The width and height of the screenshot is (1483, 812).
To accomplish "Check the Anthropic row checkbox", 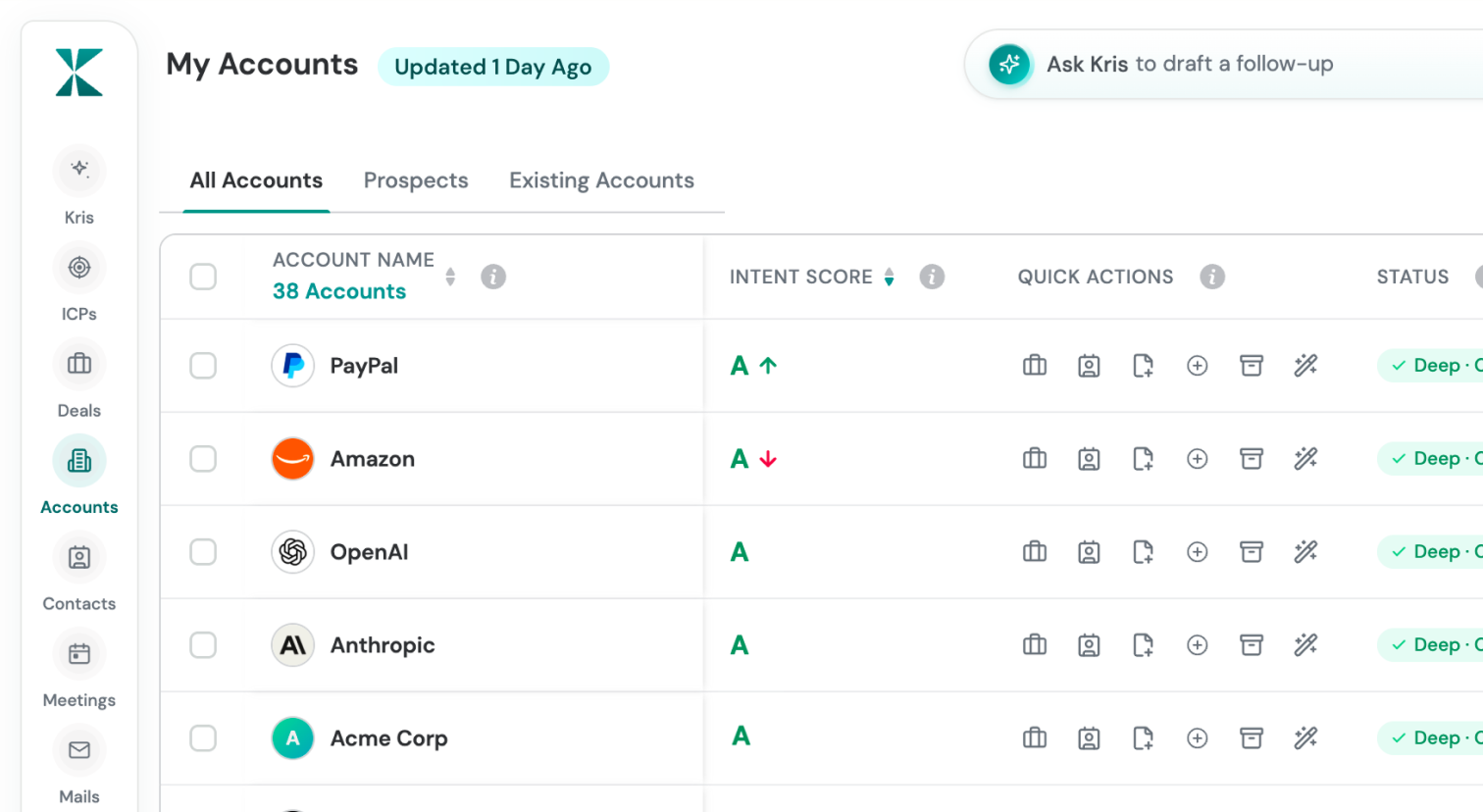I will pos(203,645).
